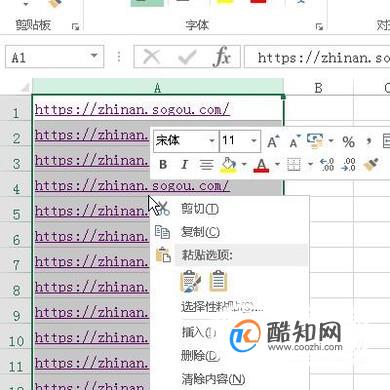
Task: Open the link in row 11
Action: [x=92, y=363]
